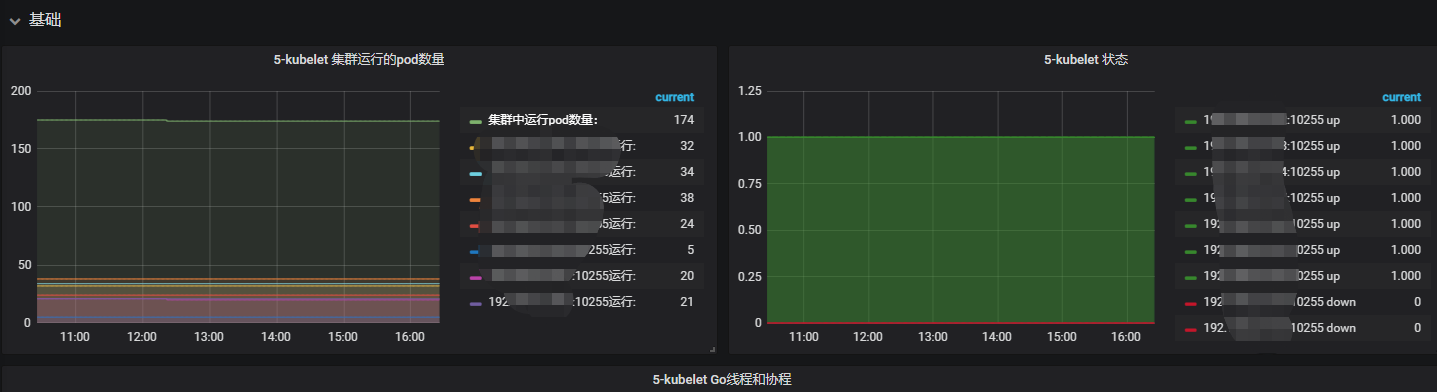This screenshot has width=1437, height=392.
Task: Open dark blue swatch of series valued 5
Action: (x=475, y=251)
